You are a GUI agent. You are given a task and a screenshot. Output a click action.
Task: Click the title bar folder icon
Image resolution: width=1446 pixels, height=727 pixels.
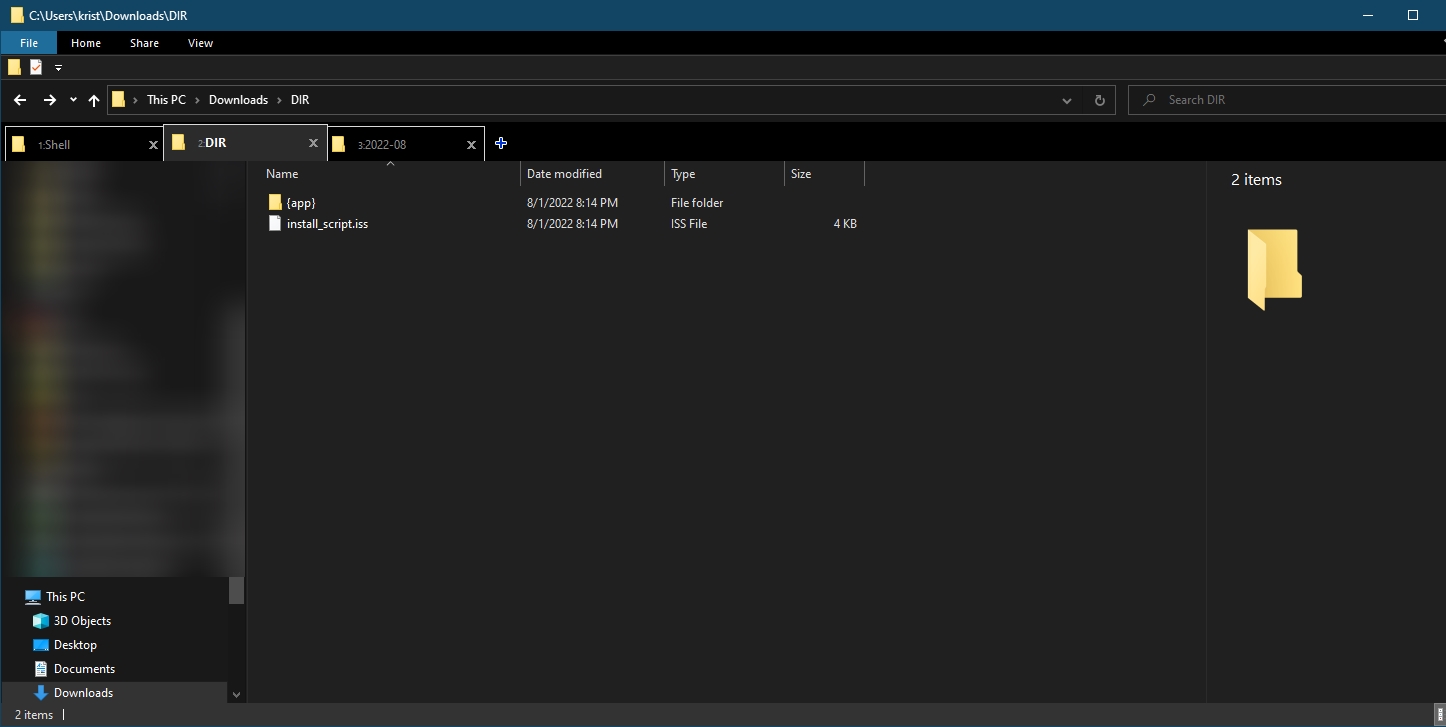17,15
